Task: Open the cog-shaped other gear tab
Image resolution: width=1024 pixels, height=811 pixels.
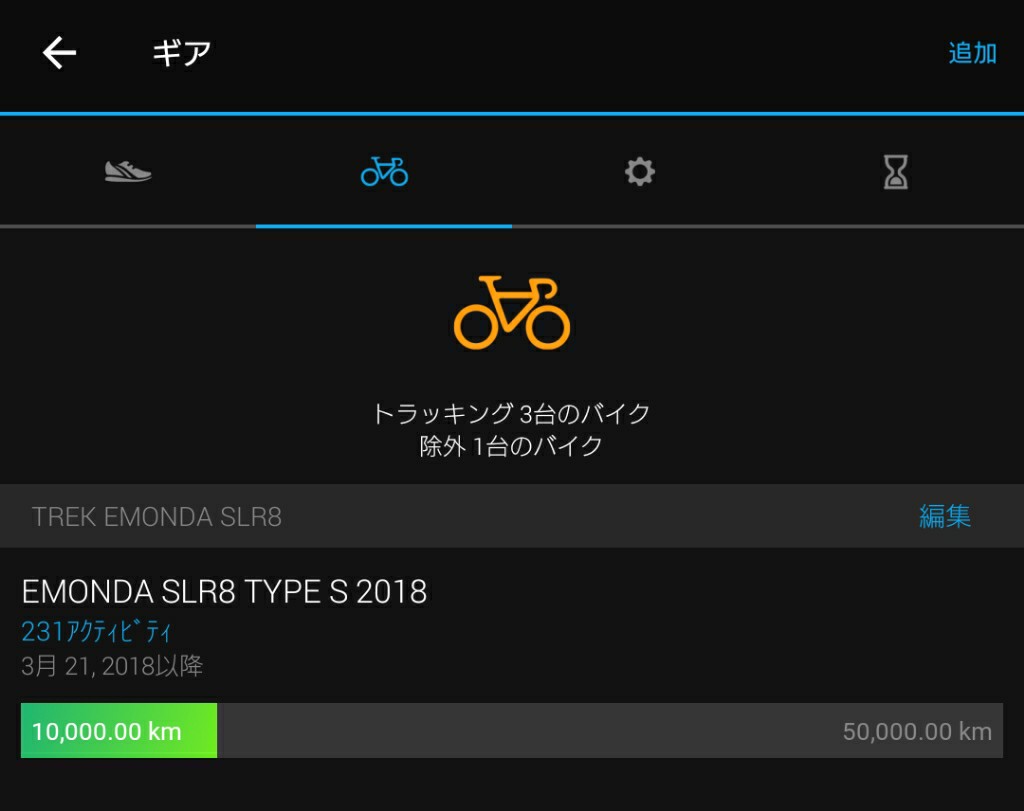Action: click(x=640, y=172)
